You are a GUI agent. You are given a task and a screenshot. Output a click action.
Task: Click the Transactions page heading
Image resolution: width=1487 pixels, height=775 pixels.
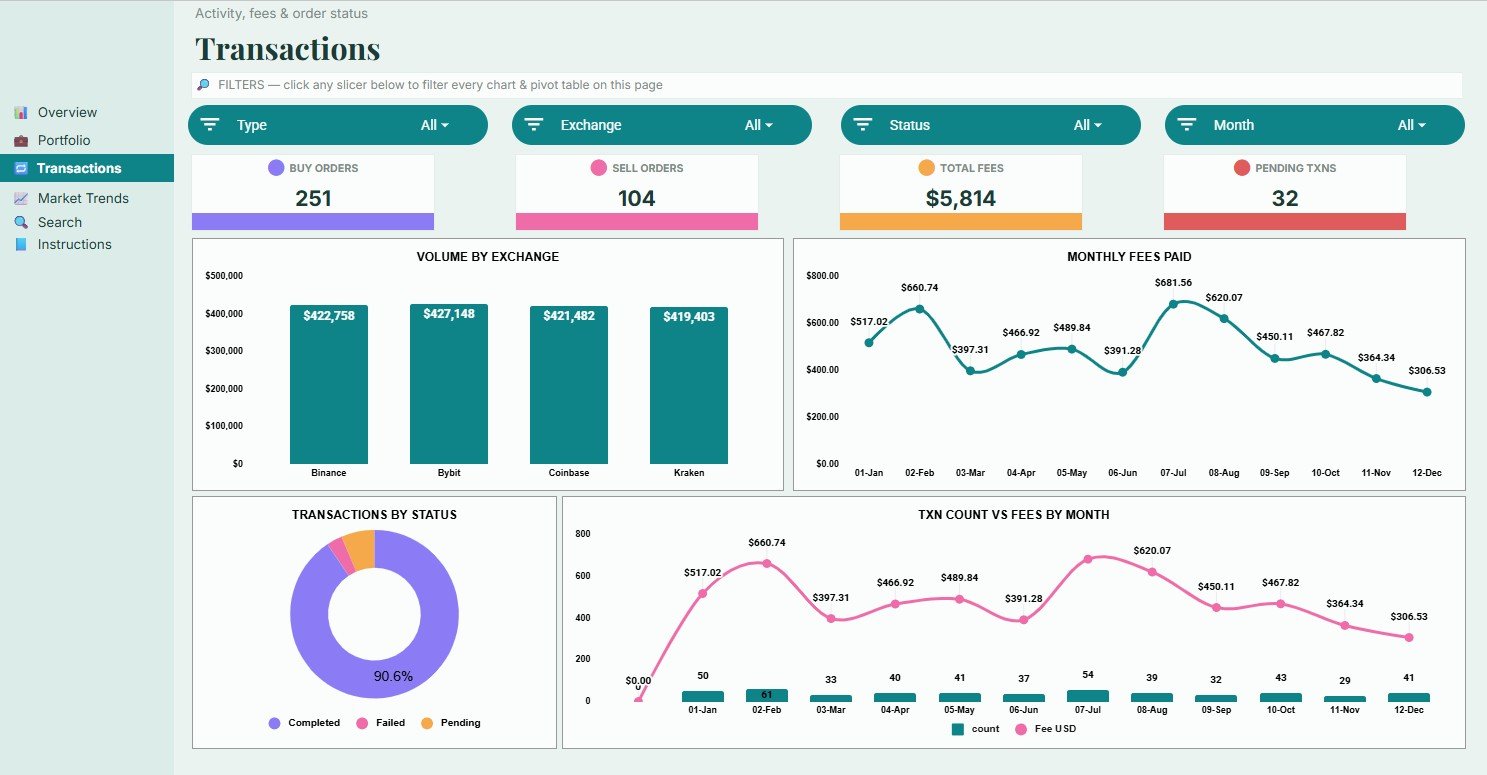[287, 49]
